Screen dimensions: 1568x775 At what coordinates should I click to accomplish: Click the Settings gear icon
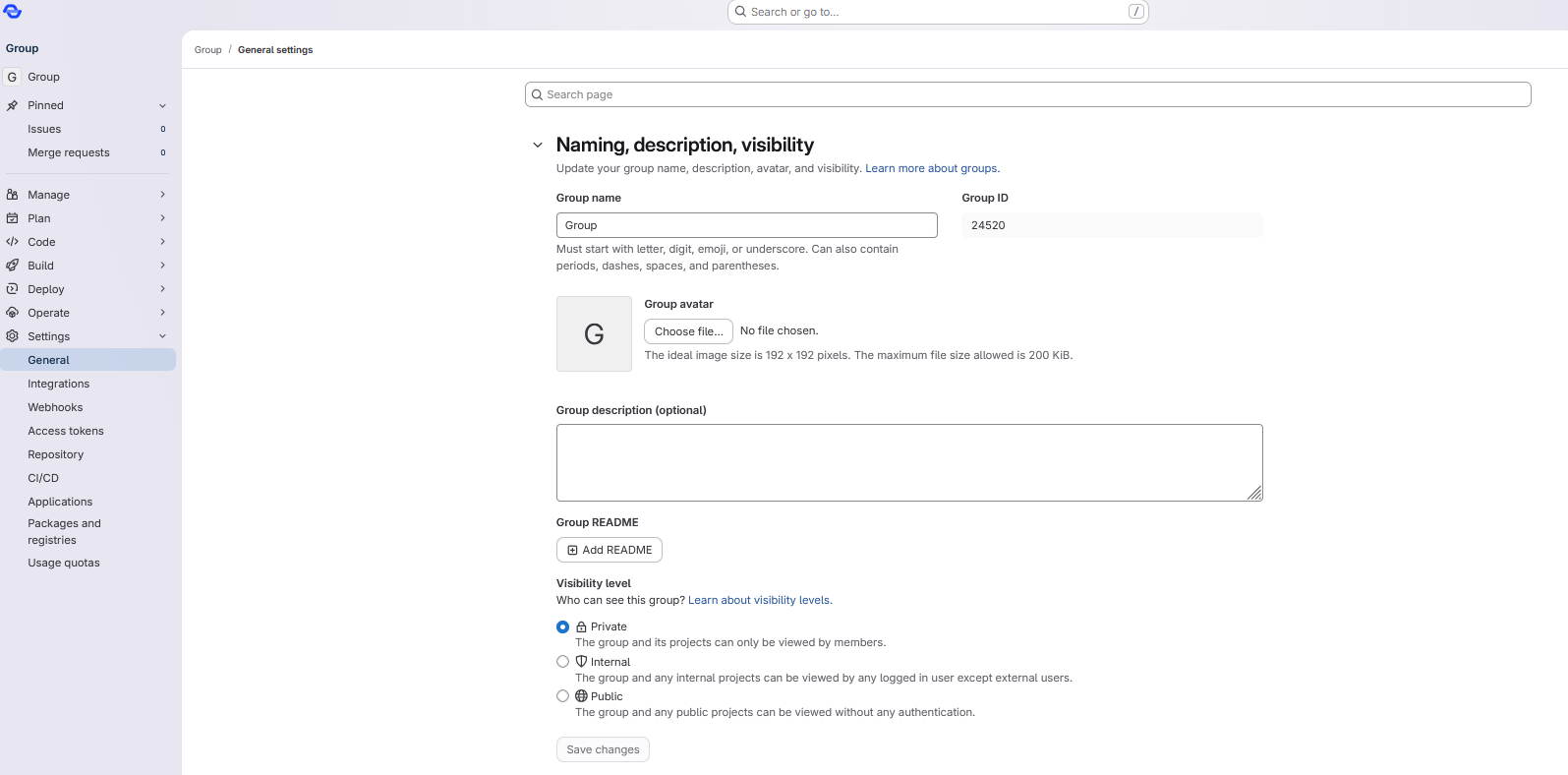(x=12, y=336)
